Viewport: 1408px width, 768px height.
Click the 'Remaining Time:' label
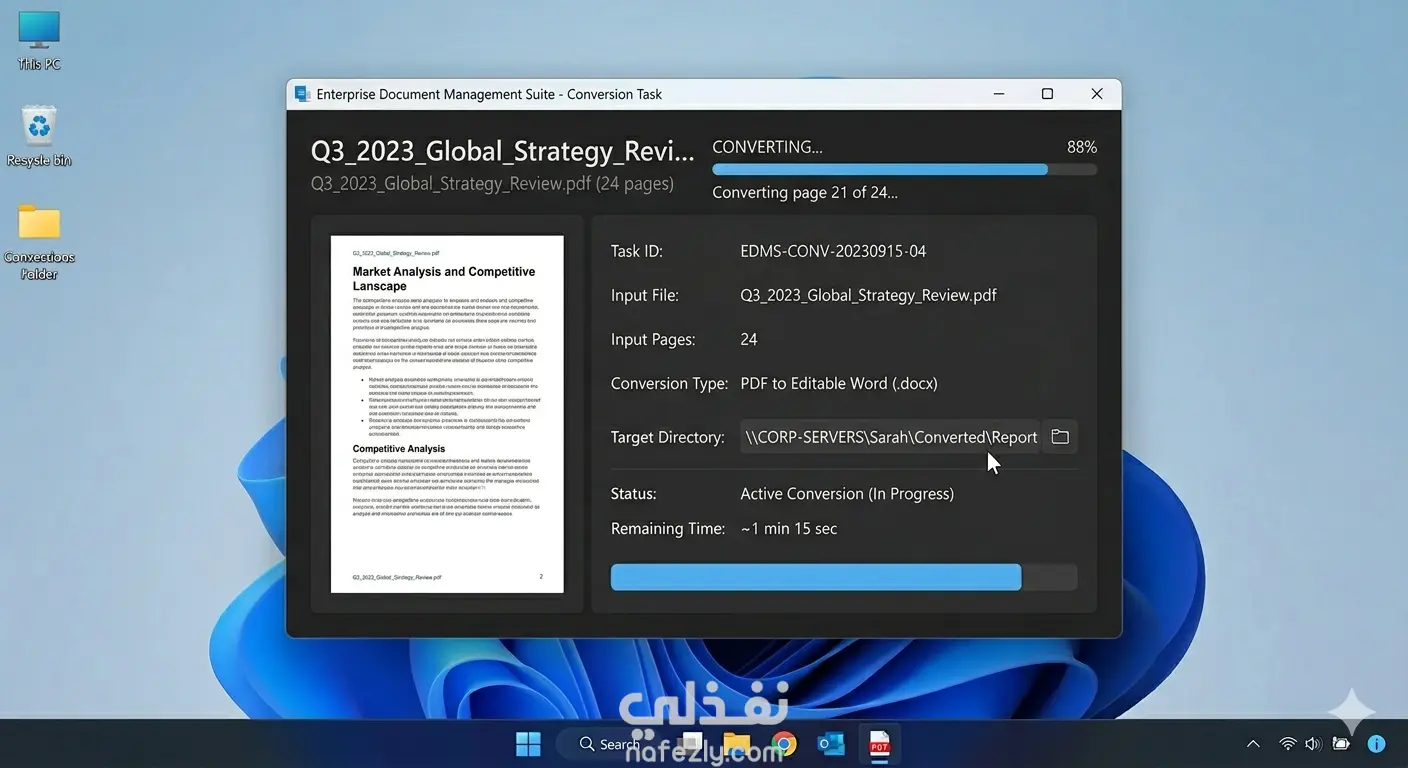pyautogui.click(x=668, y=528)
